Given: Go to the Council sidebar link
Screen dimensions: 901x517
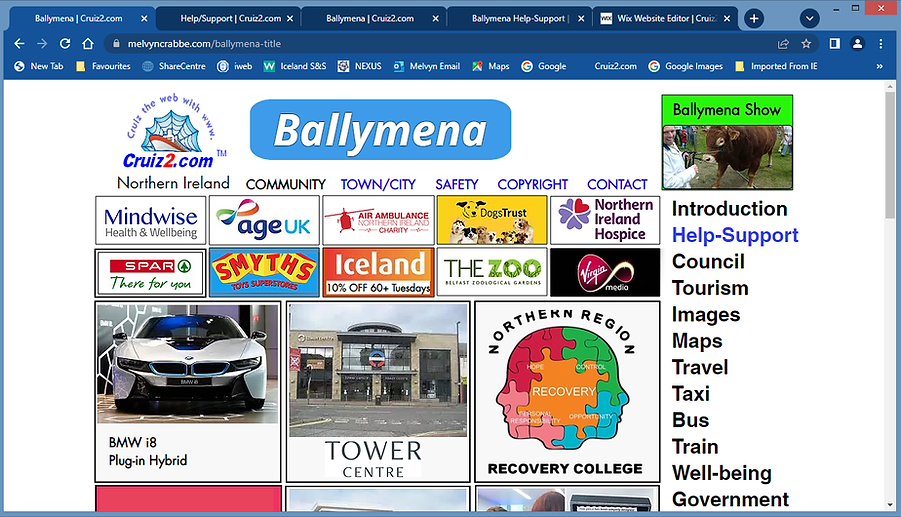Looking at the screenshot, I should (709, 261).
